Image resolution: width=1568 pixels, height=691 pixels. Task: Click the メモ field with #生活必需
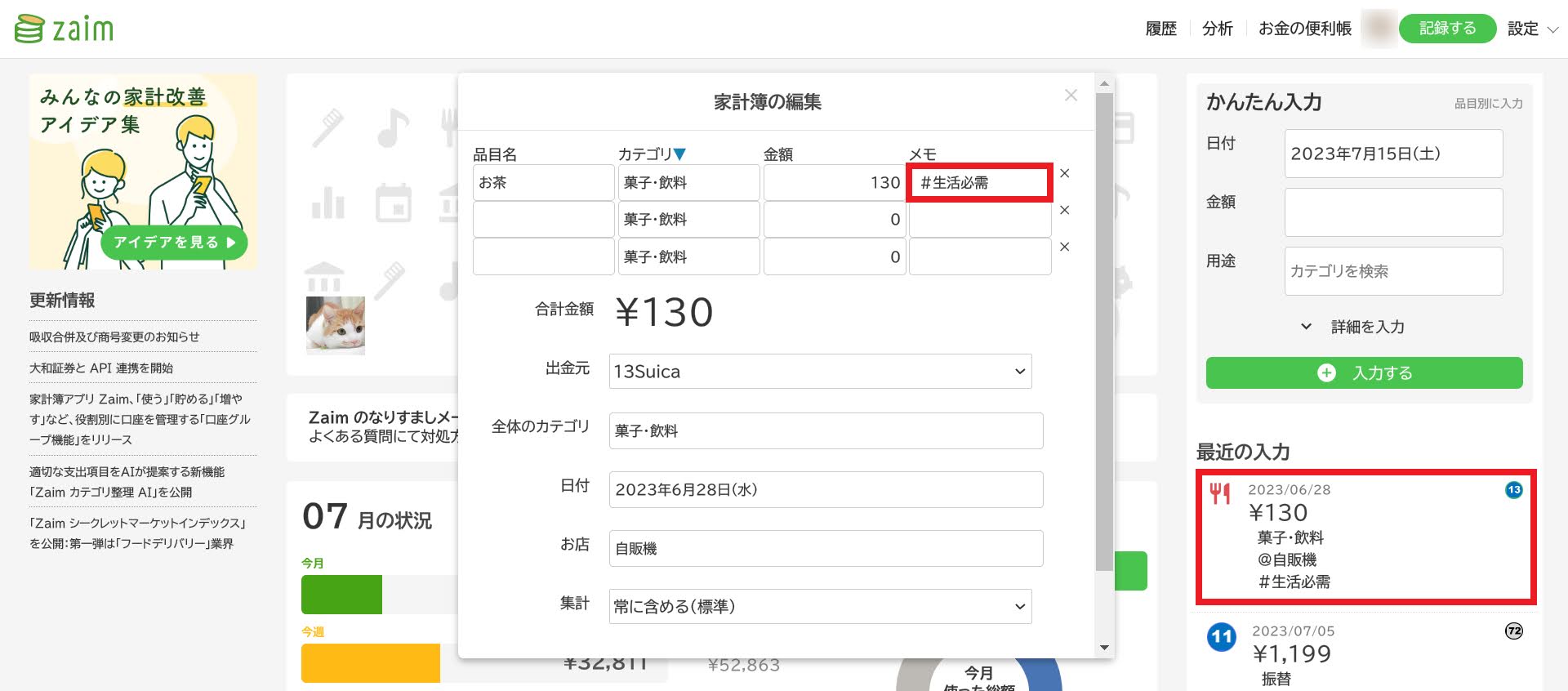coord(980,182)
